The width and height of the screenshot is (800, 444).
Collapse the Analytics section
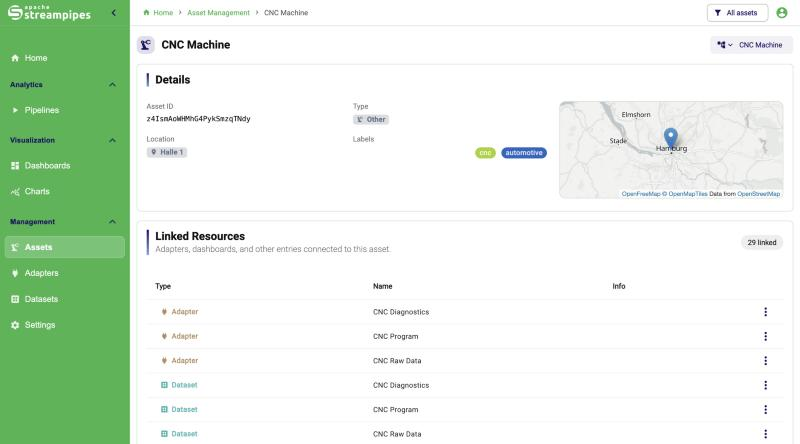[112, 85]
